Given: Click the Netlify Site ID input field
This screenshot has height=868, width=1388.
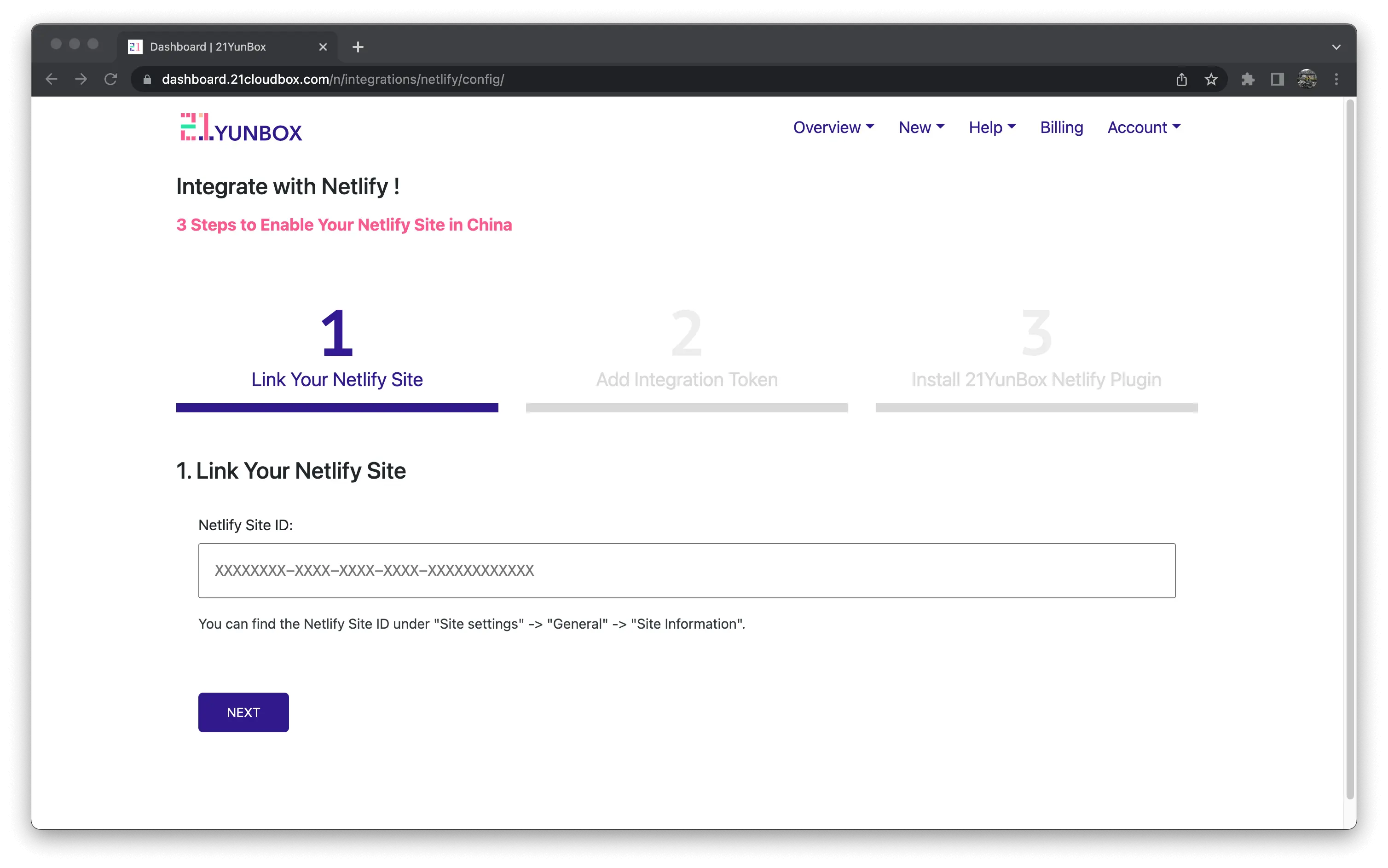Looking at the screenshot, I should [x=687, y=570].
